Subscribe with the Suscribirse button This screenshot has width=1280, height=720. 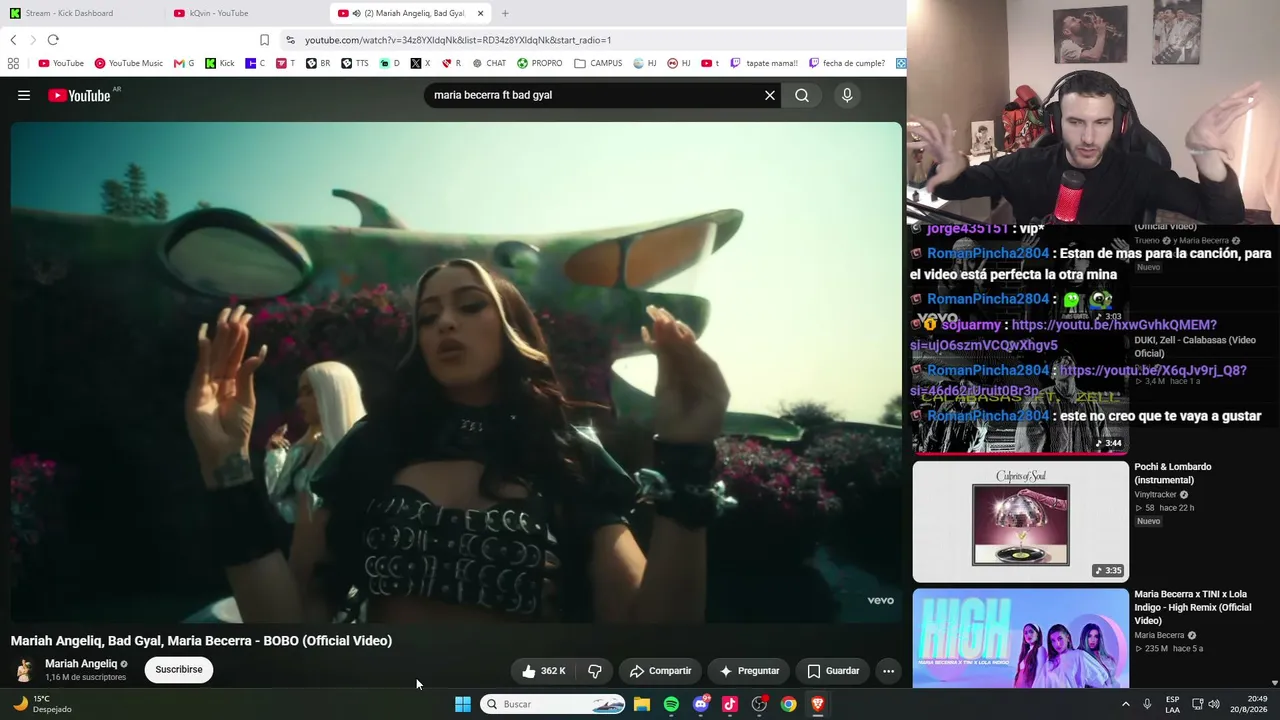point(179,670)
